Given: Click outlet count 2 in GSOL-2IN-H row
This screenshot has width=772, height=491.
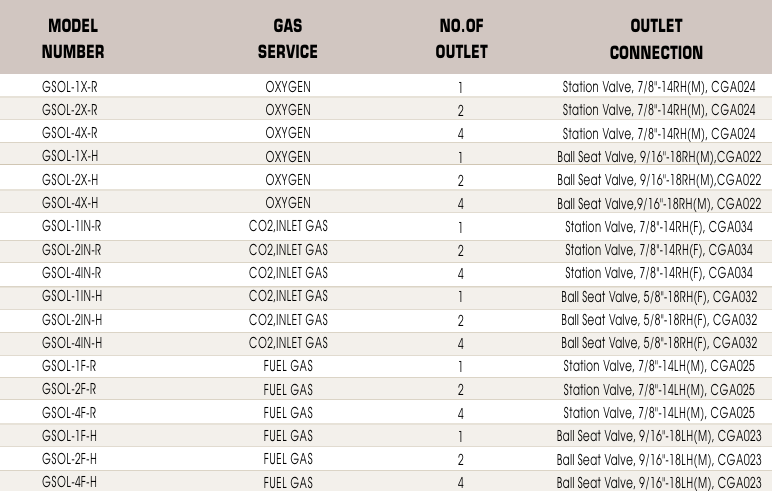Looking at the screenshot, I should coord(460,321).
